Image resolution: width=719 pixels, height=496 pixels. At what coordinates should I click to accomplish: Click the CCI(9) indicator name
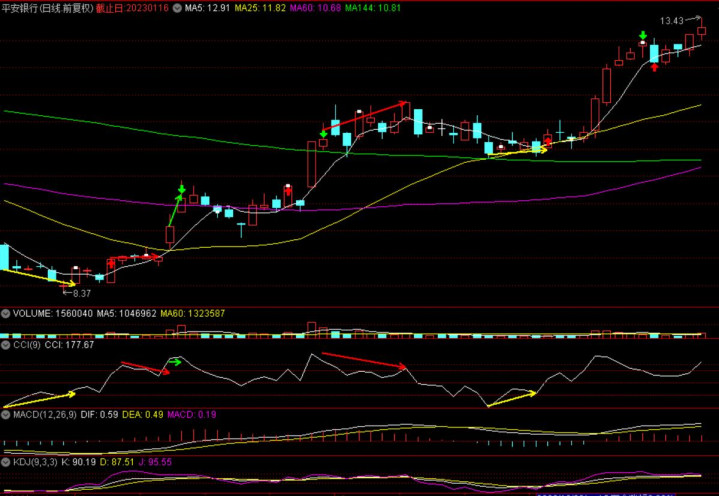pos(27,345)
